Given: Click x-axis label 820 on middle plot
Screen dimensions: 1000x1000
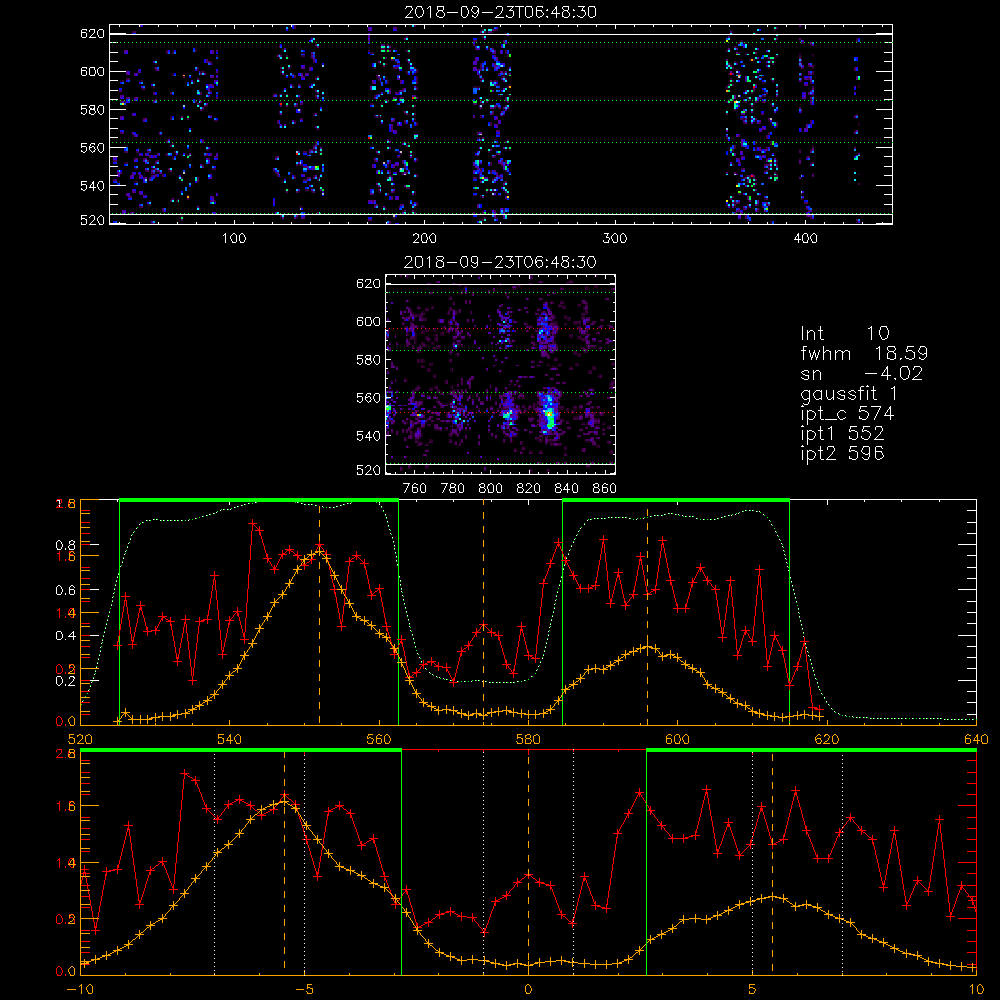Looking at the screenshot, I should 529,489.
